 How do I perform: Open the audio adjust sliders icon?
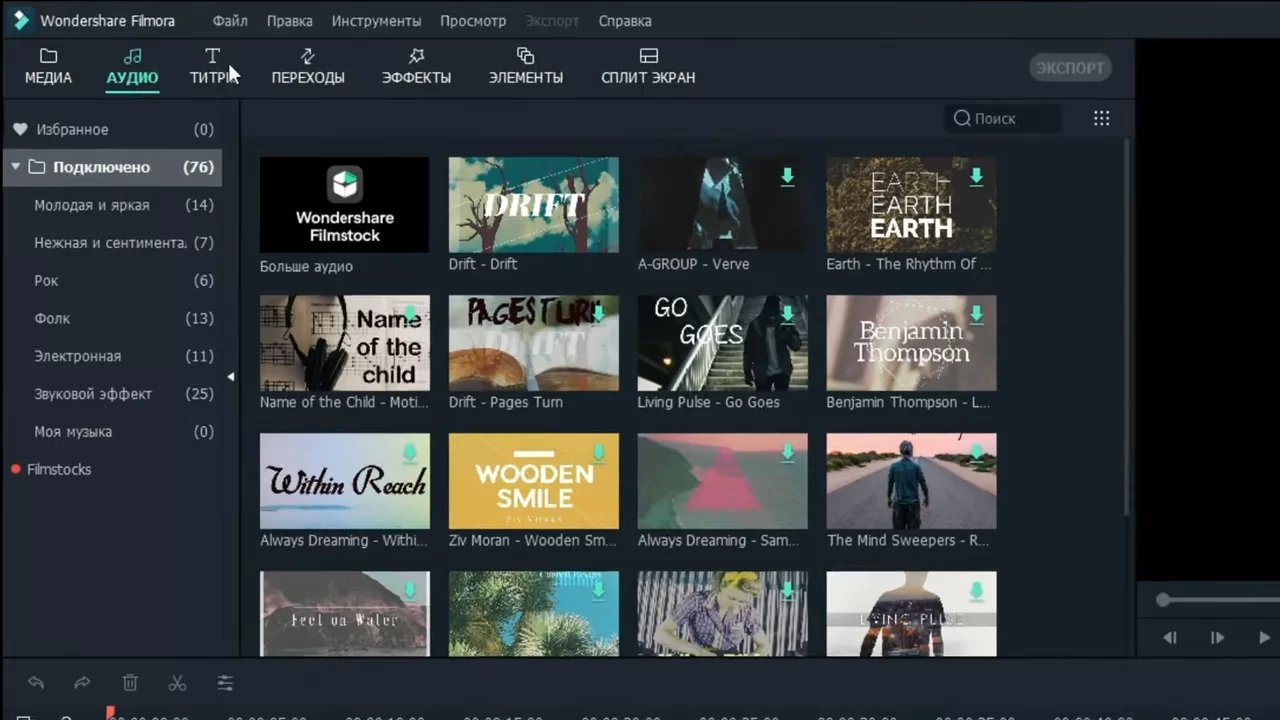(x=225, y=683)
